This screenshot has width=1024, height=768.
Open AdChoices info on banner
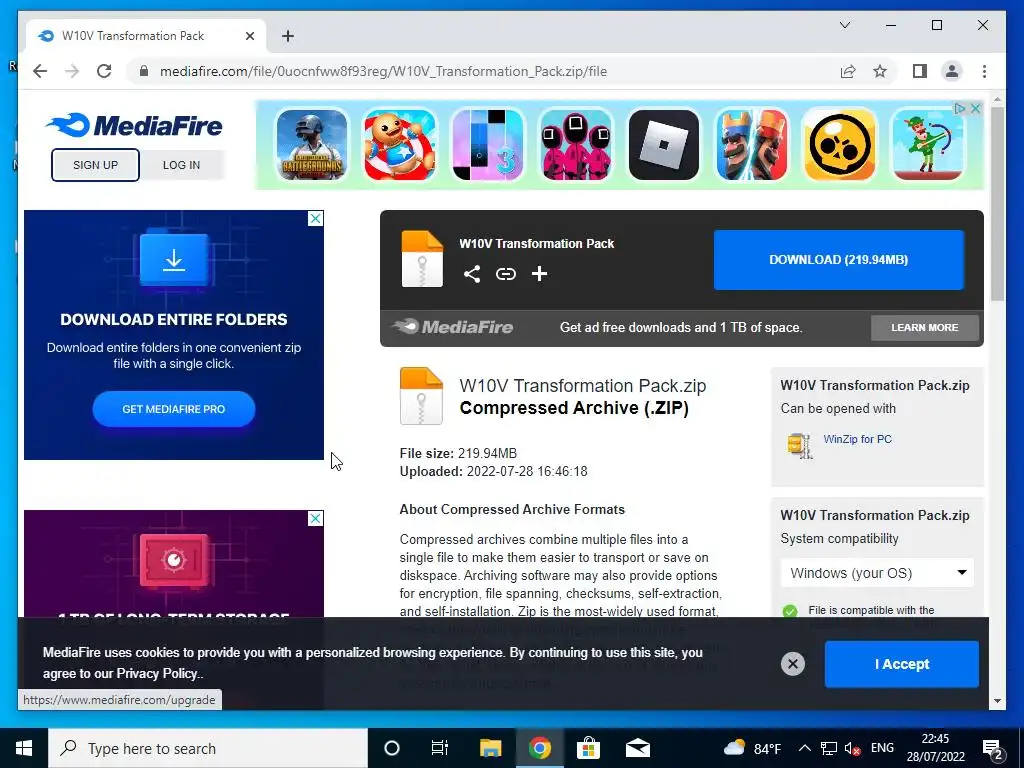[960, 108]
